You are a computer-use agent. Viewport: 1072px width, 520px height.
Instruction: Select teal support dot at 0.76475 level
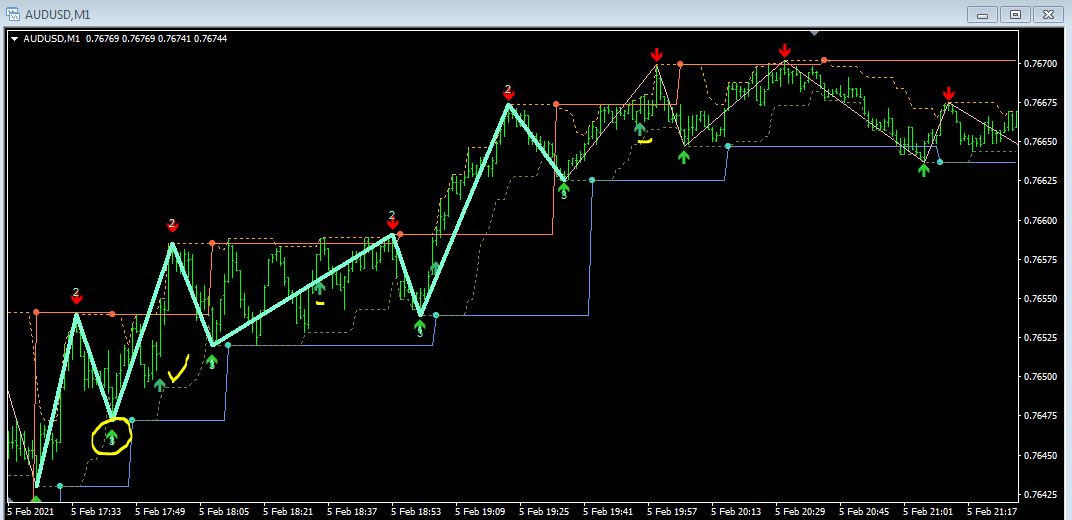(132, 420)
